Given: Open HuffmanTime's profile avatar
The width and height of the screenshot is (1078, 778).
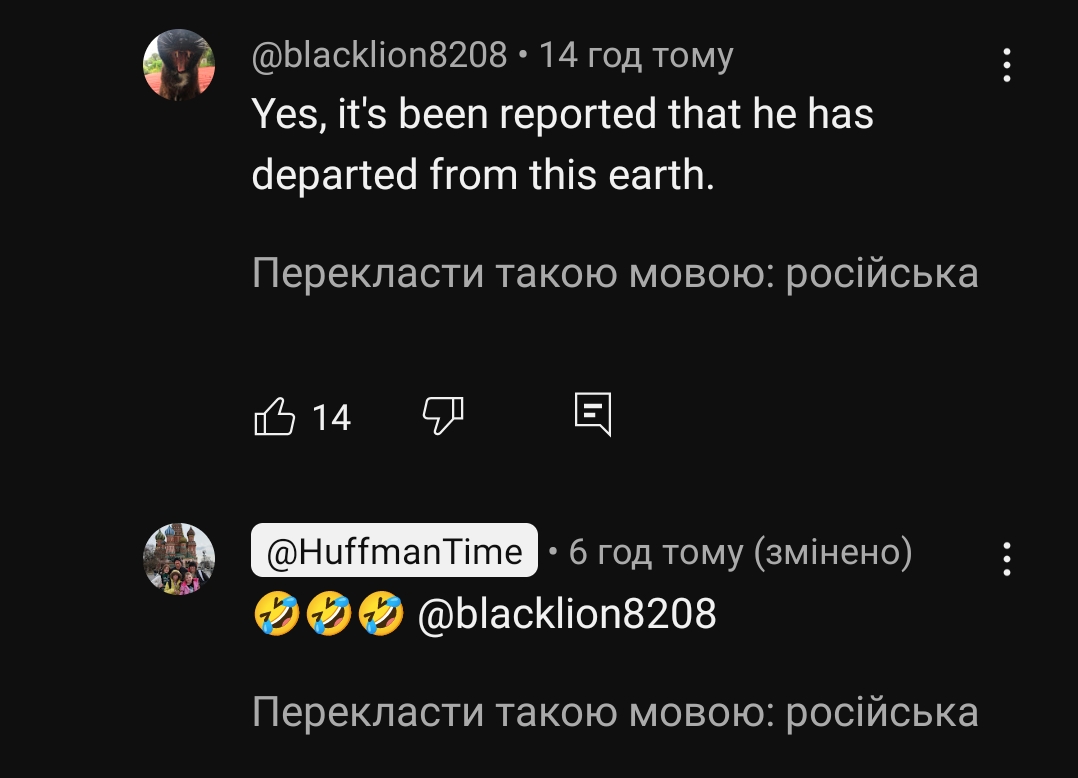Looking at the screenshot, I should (180, 559).
